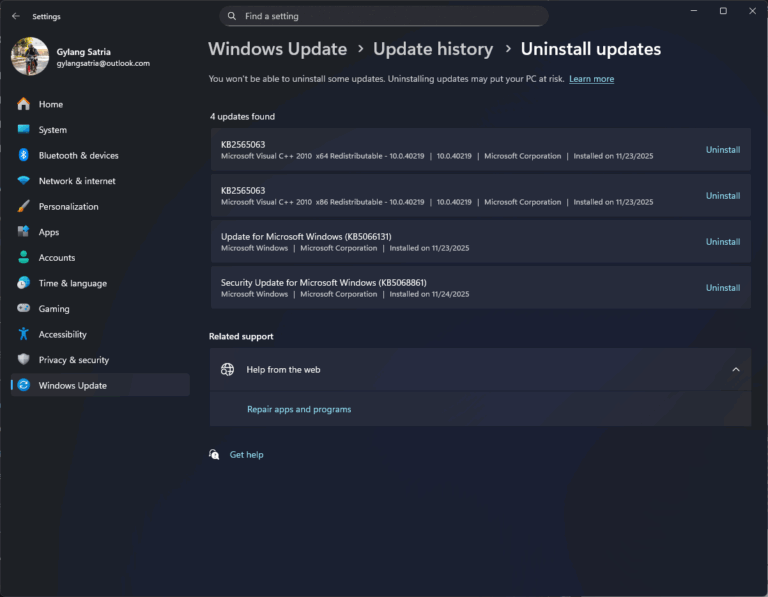Uninstall Security Update KB5068861

722,288
